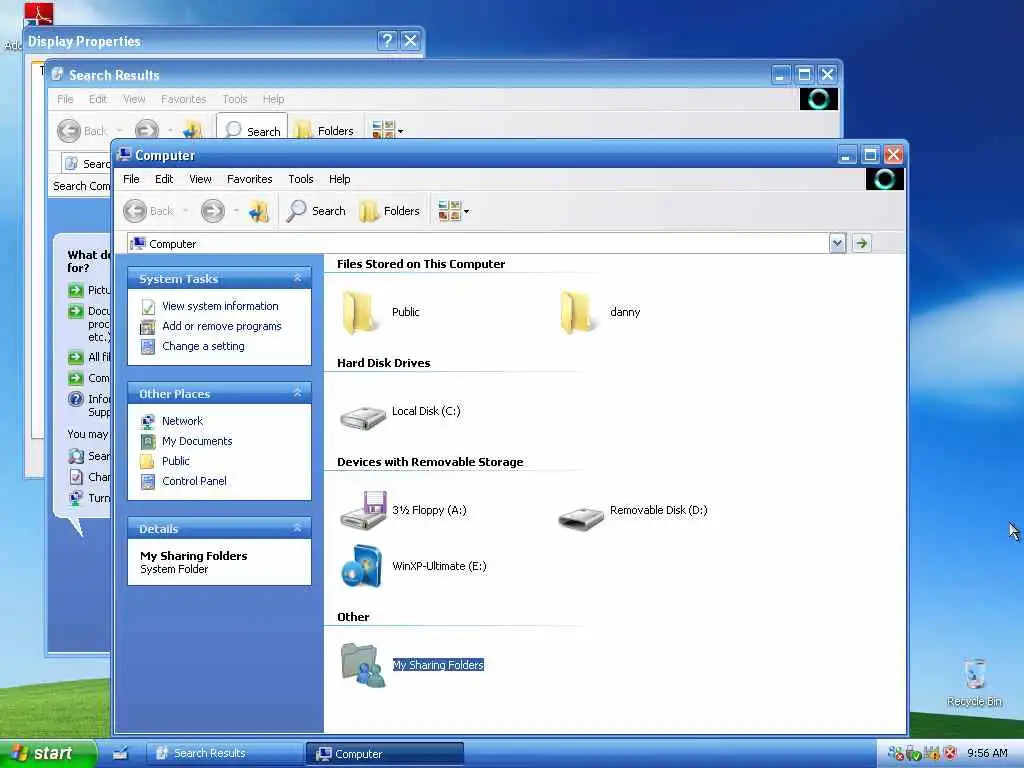1024x768 pixels.
Task: Click red security alert tray icon
Action: [x=950, y=753]
